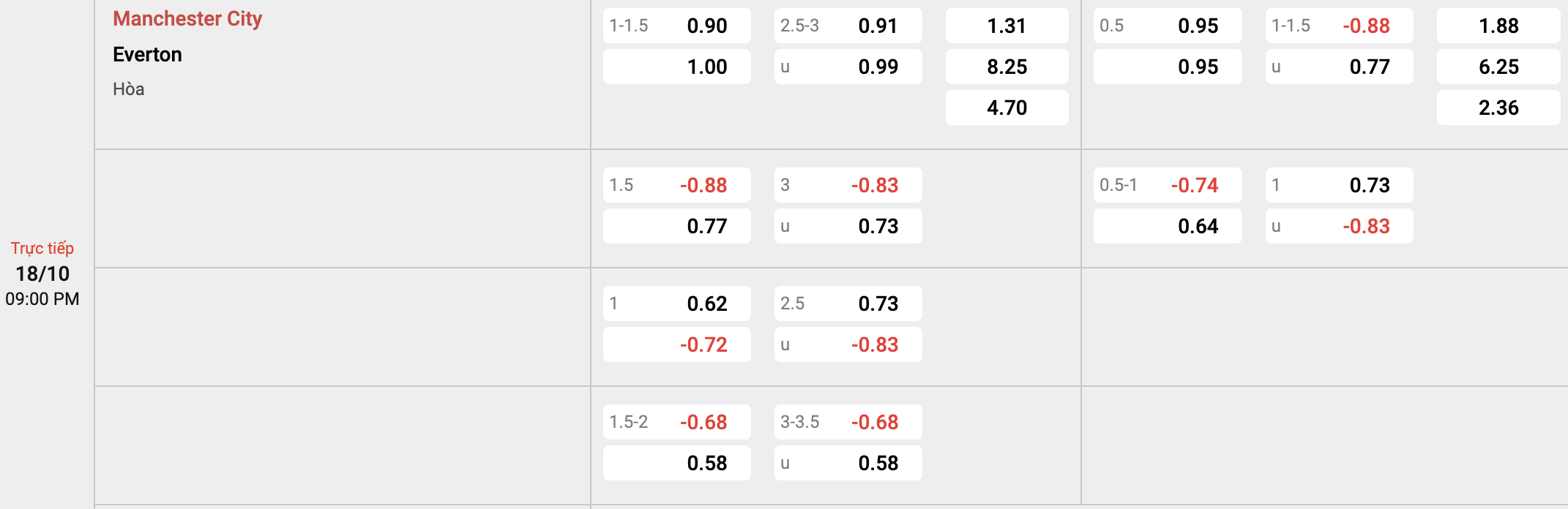Pick over 3 odds -0.83
Screen dimensions: 1568x509
tap(848, 185)
